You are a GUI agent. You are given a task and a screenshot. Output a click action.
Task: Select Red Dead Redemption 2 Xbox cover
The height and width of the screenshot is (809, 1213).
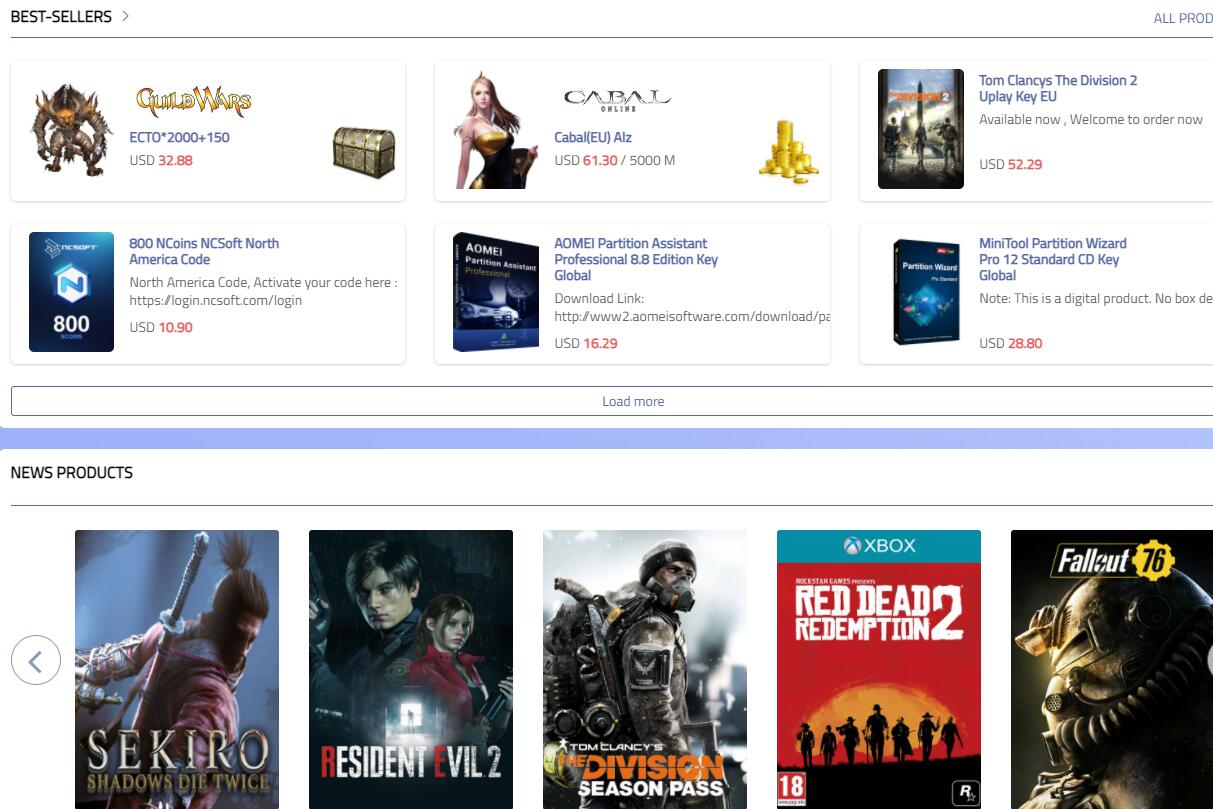(879, 668)
